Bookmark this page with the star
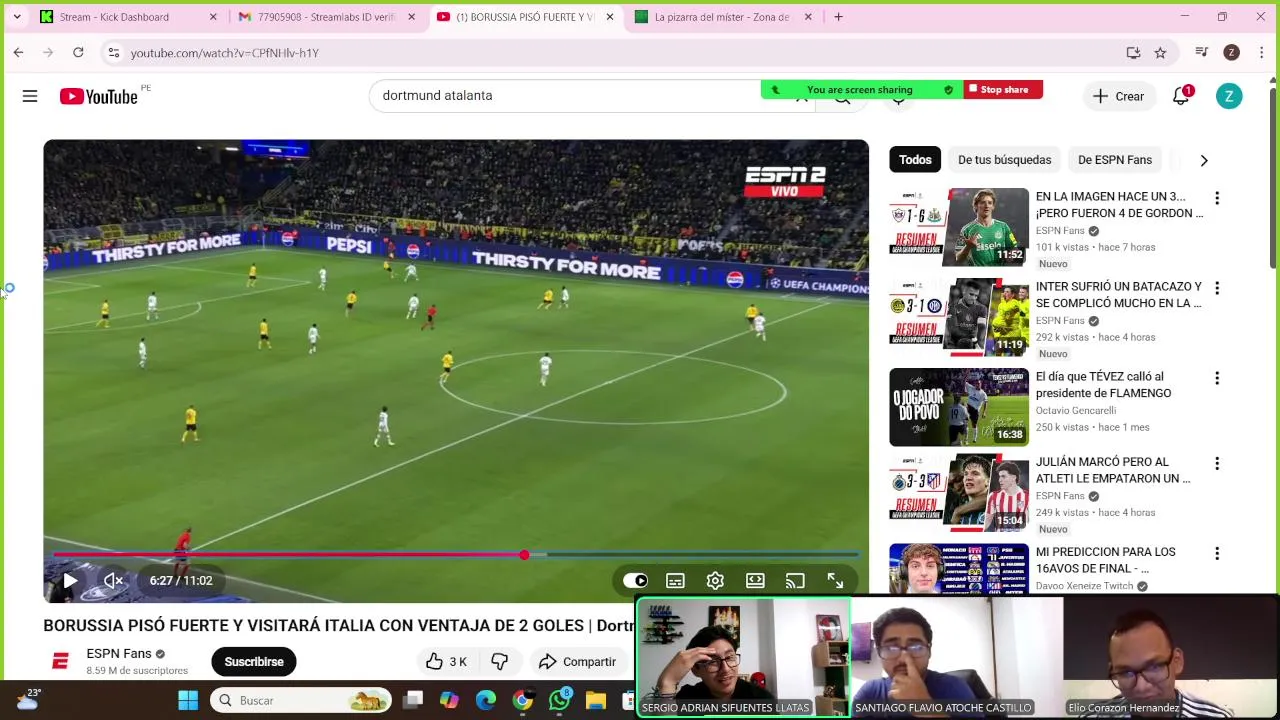The image size is (1280, 720). [1160, 53]
